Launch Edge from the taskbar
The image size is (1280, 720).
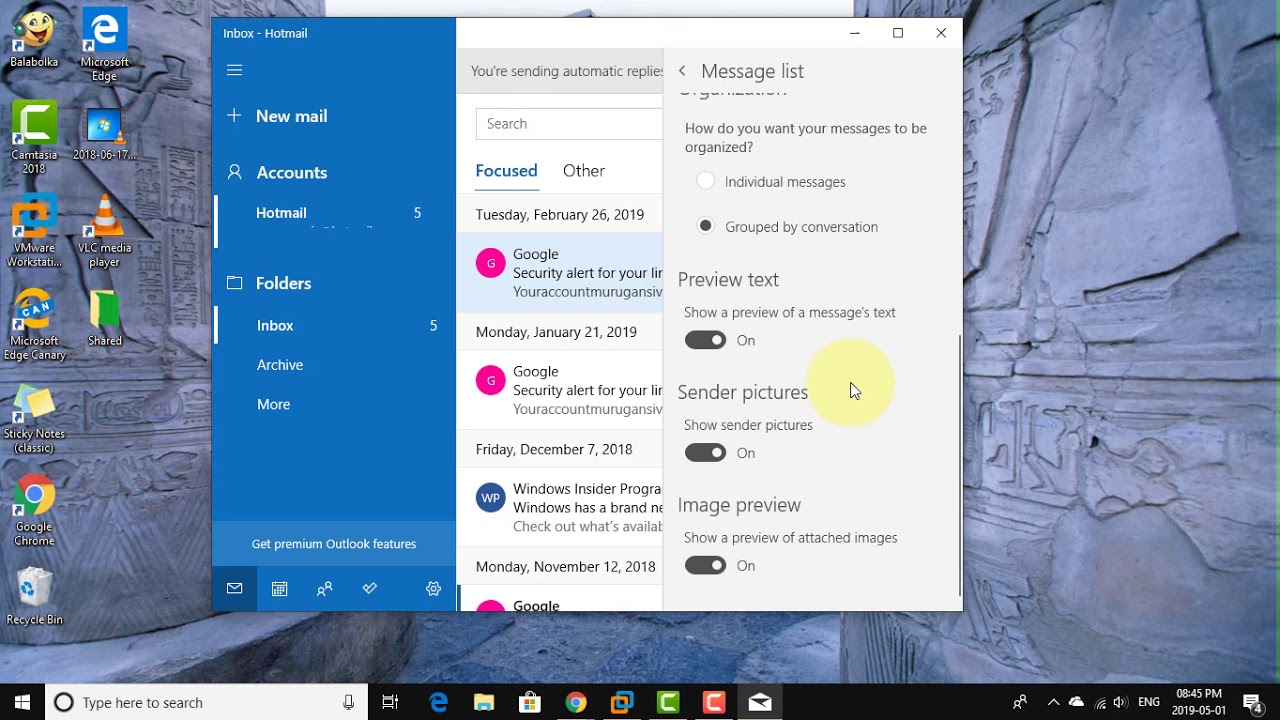438,702
